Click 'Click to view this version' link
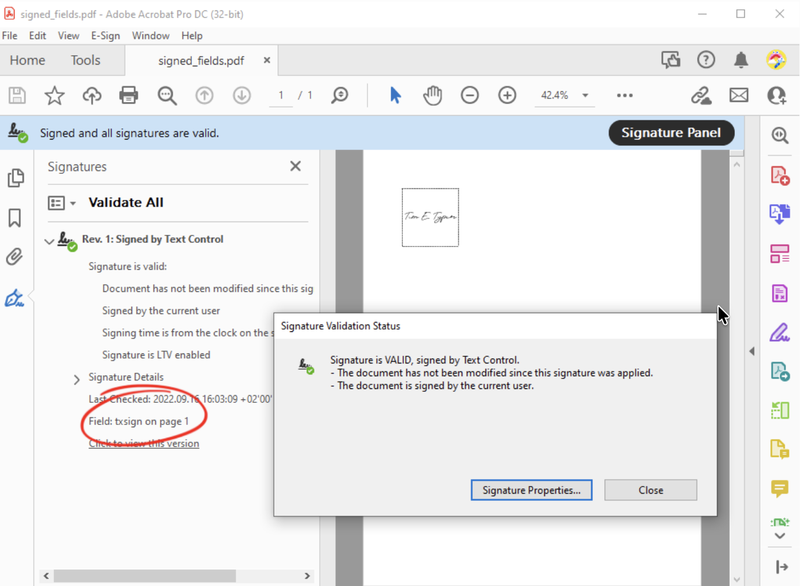This screenshot has width=800, height=586. pos(144,444)
